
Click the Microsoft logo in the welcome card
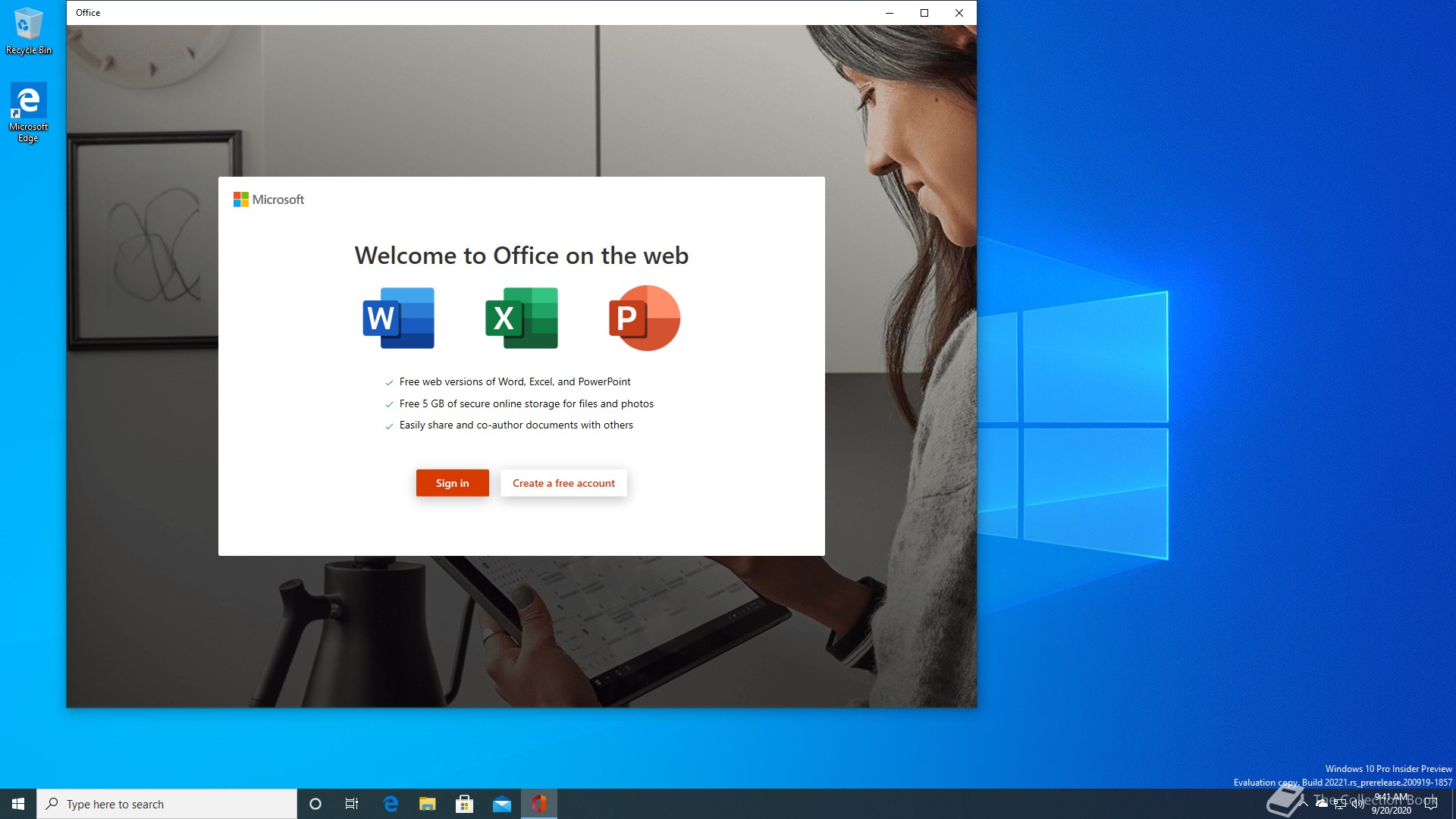[x=268, y=199]
